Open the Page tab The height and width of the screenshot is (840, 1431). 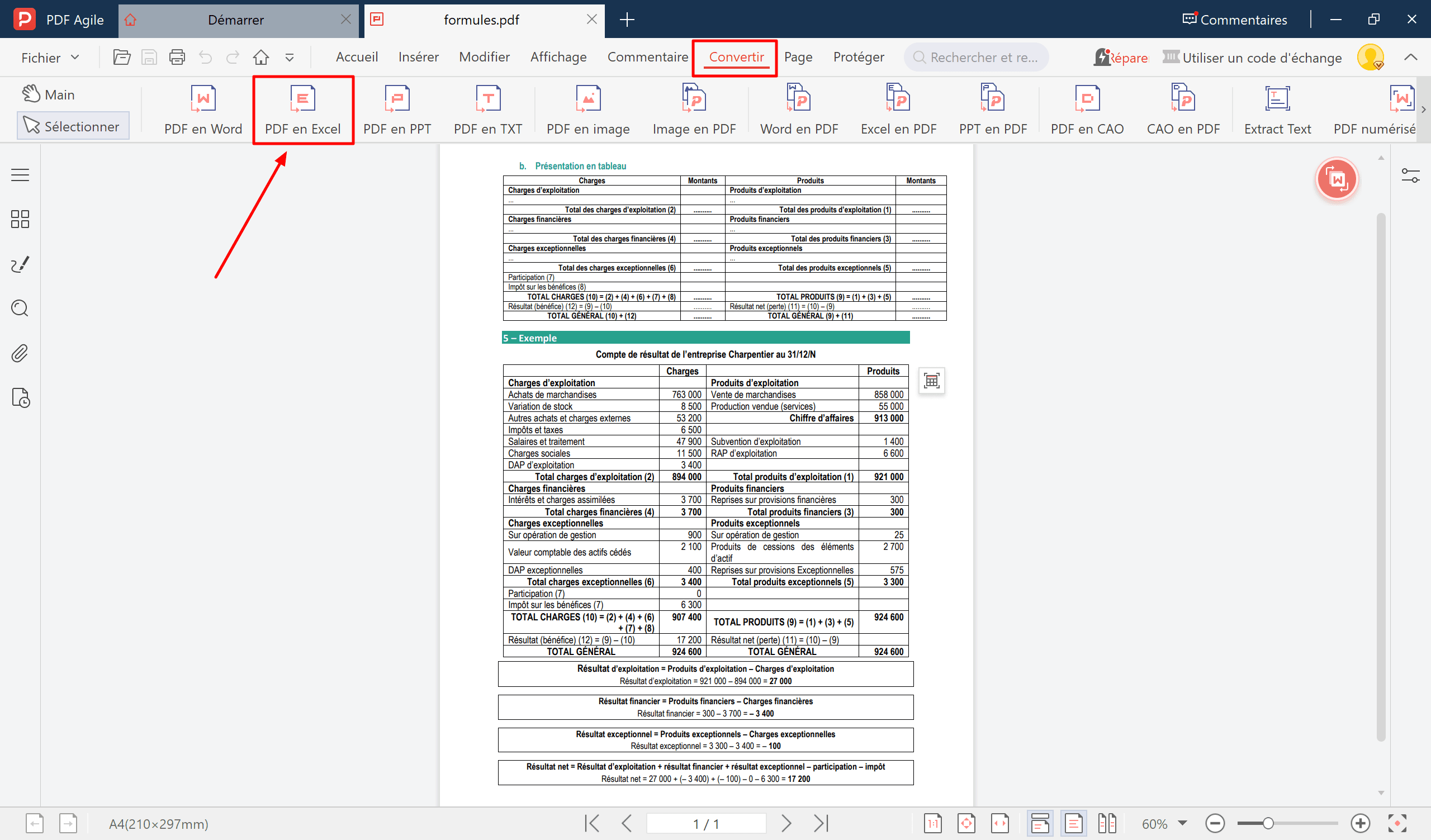[x=798, y=57]
